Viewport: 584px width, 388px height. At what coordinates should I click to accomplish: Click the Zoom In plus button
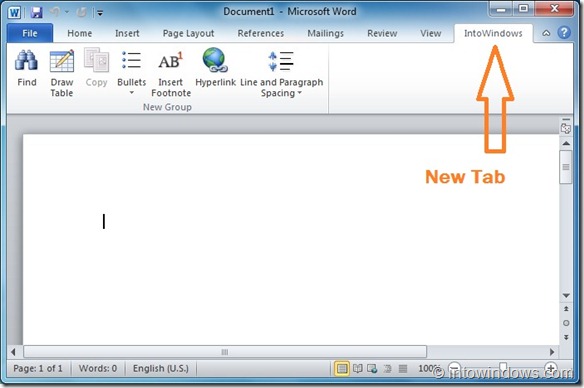(x=550, y=369)
